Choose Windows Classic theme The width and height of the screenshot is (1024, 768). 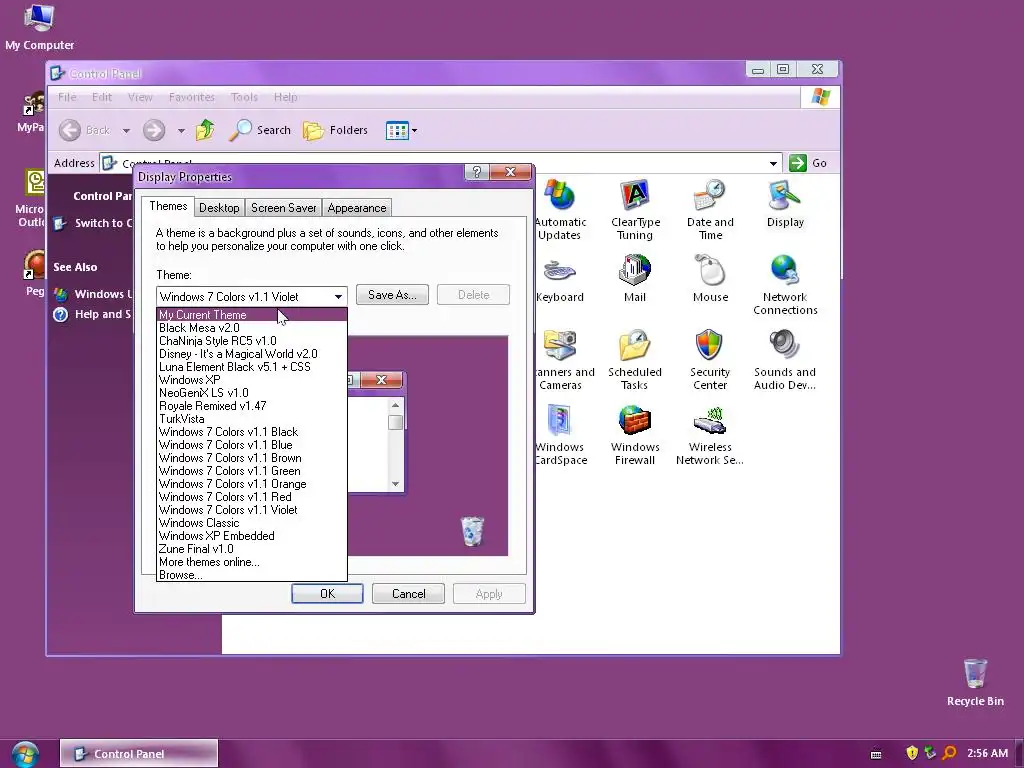tap(251, 523)
